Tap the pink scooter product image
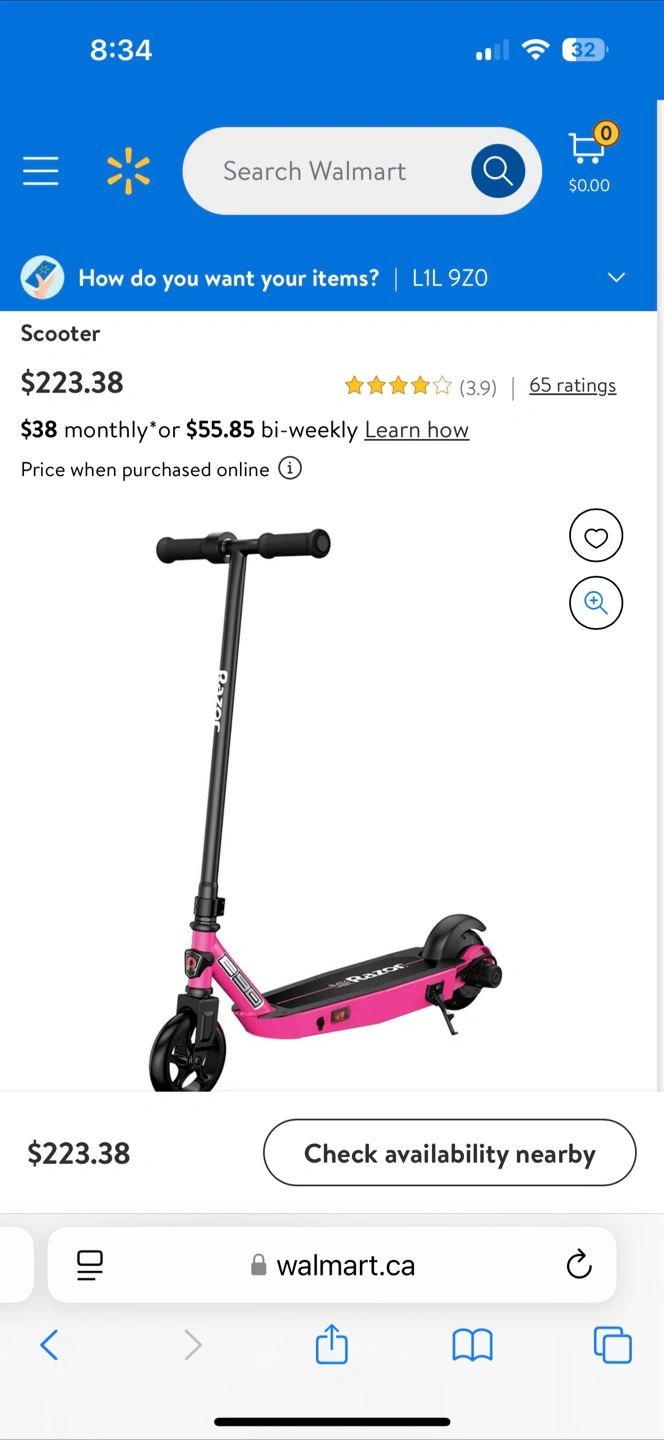 pos(326,808)
